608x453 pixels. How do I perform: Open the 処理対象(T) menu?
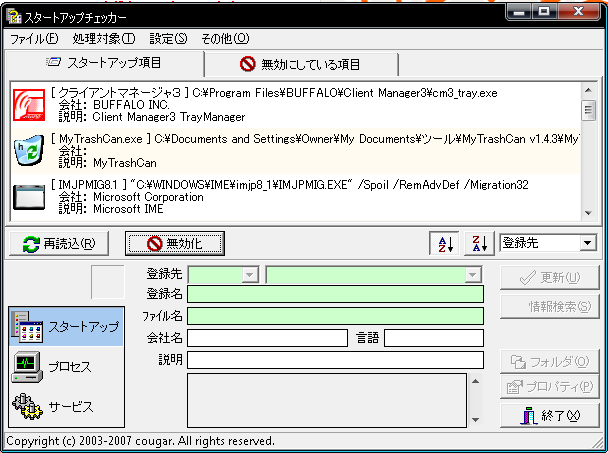[104, 38]
